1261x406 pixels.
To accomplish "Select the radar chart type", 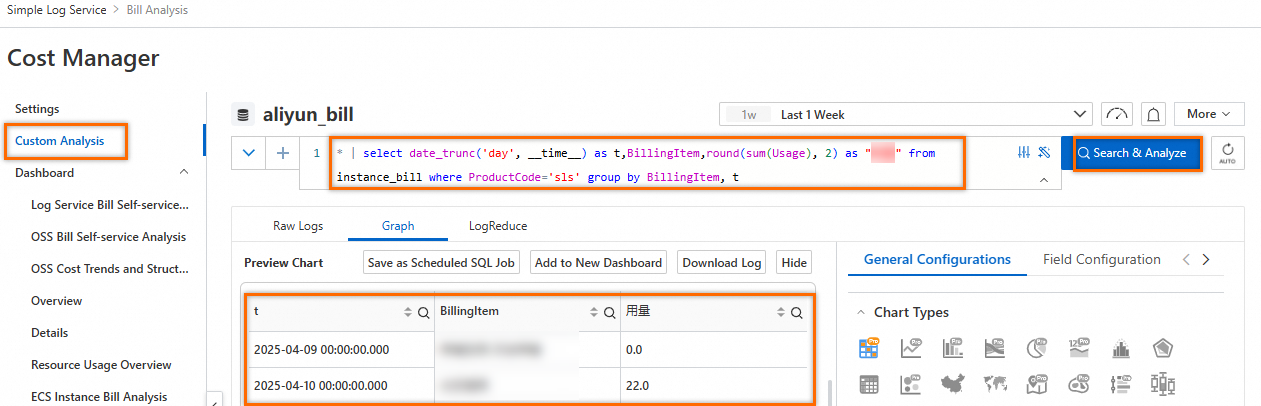I will click(x=1162, y=349).
